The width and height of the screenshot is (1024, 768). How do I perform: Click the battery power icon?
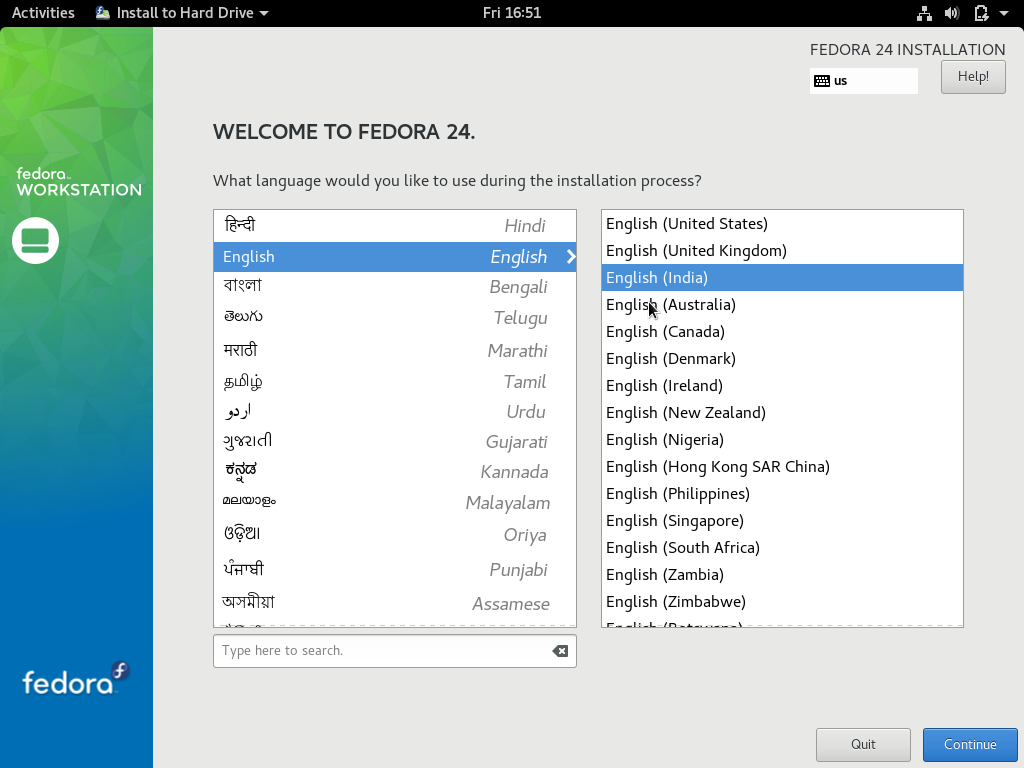(981, 13)
